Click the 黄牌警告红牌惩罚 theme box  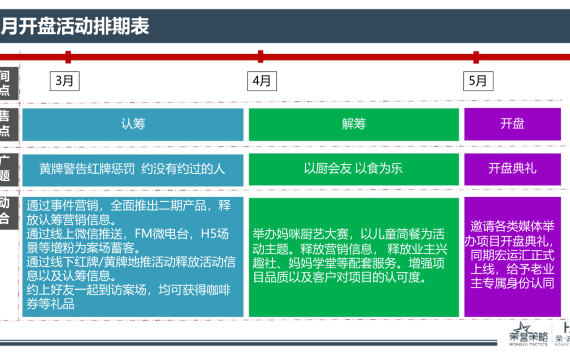(x=133, y=170)
